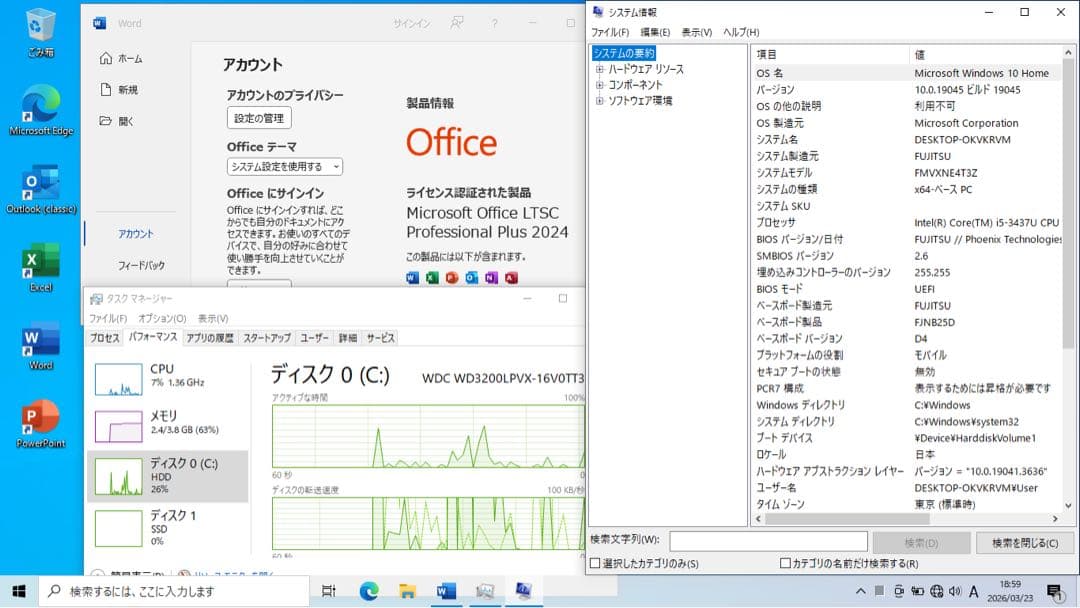
Task: Click the Word help question mark icon
Action: click(495, 23)
